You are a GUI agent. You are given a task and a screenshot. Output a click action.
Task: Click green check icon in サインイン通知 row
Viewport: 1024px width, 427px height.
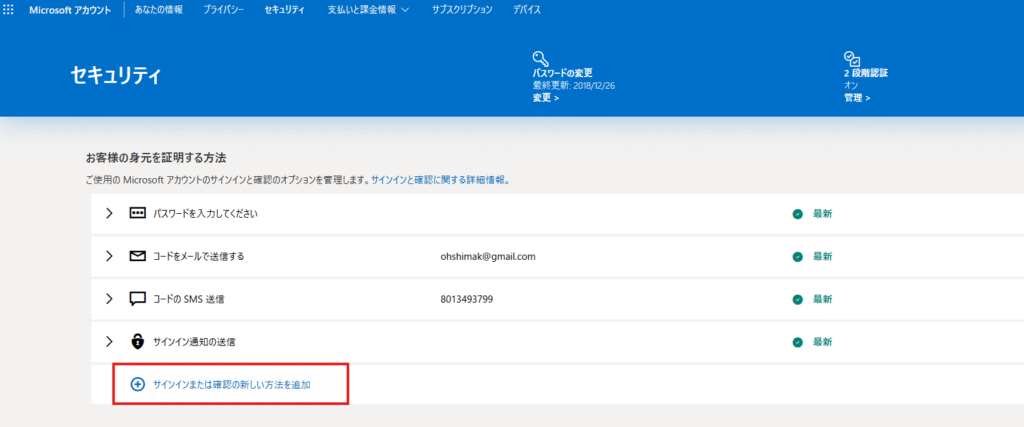pyautogui.click(x=797, y=342)
